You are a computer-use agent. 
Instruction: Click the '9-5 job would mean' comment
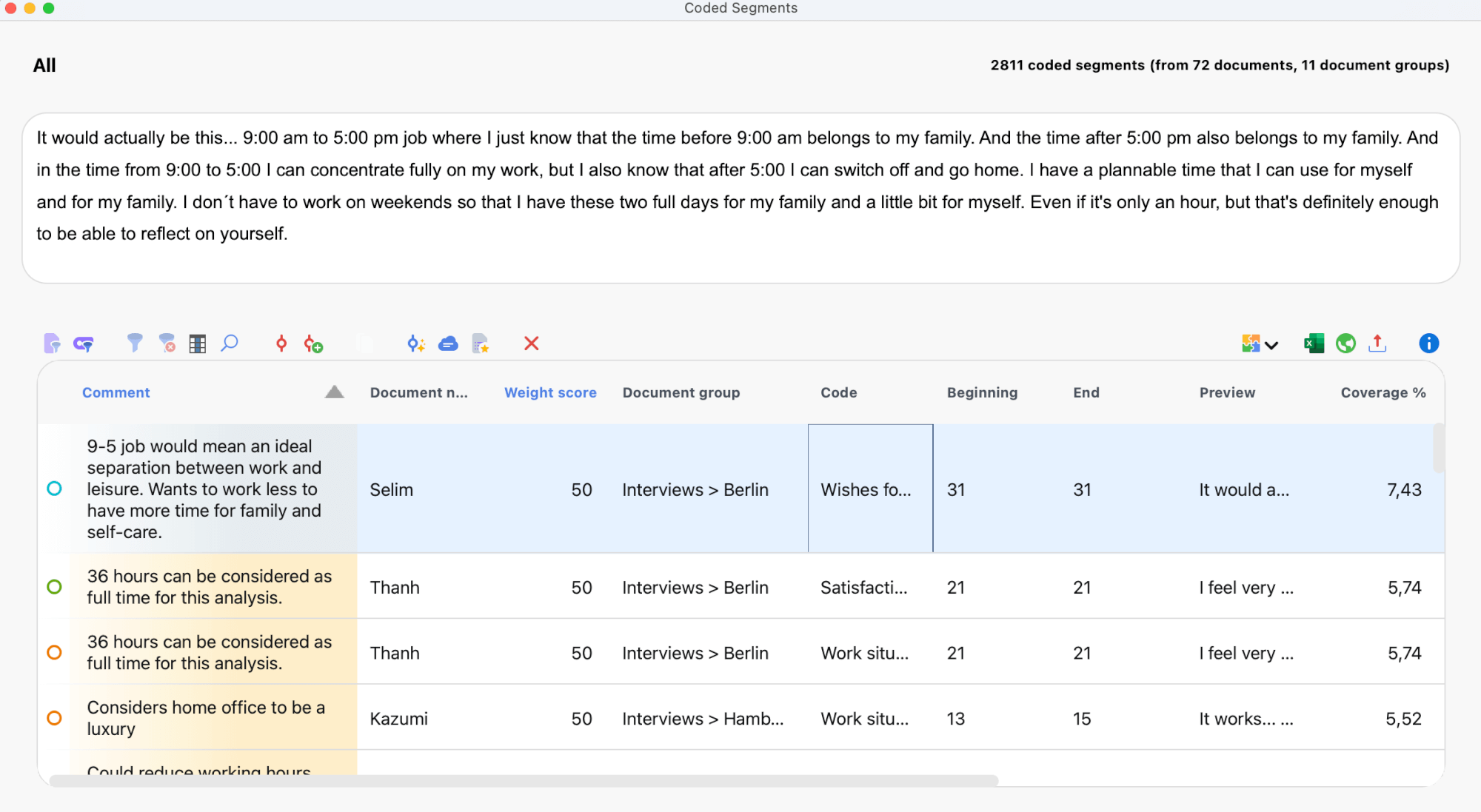point(204,489)
